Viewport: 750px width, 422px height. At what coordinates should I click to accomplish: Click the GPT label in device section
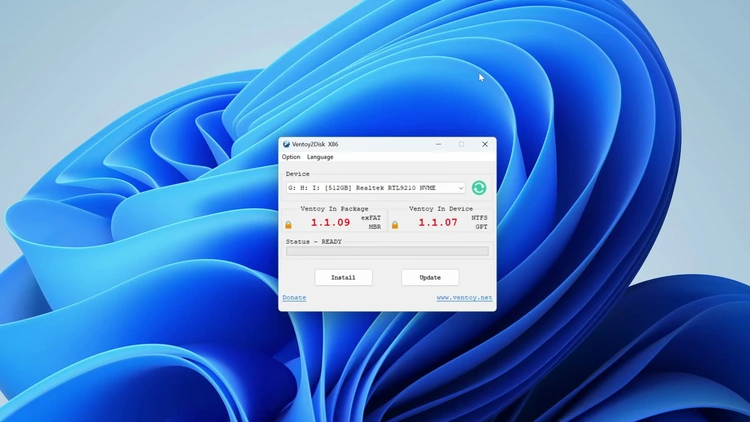[481, 227]
